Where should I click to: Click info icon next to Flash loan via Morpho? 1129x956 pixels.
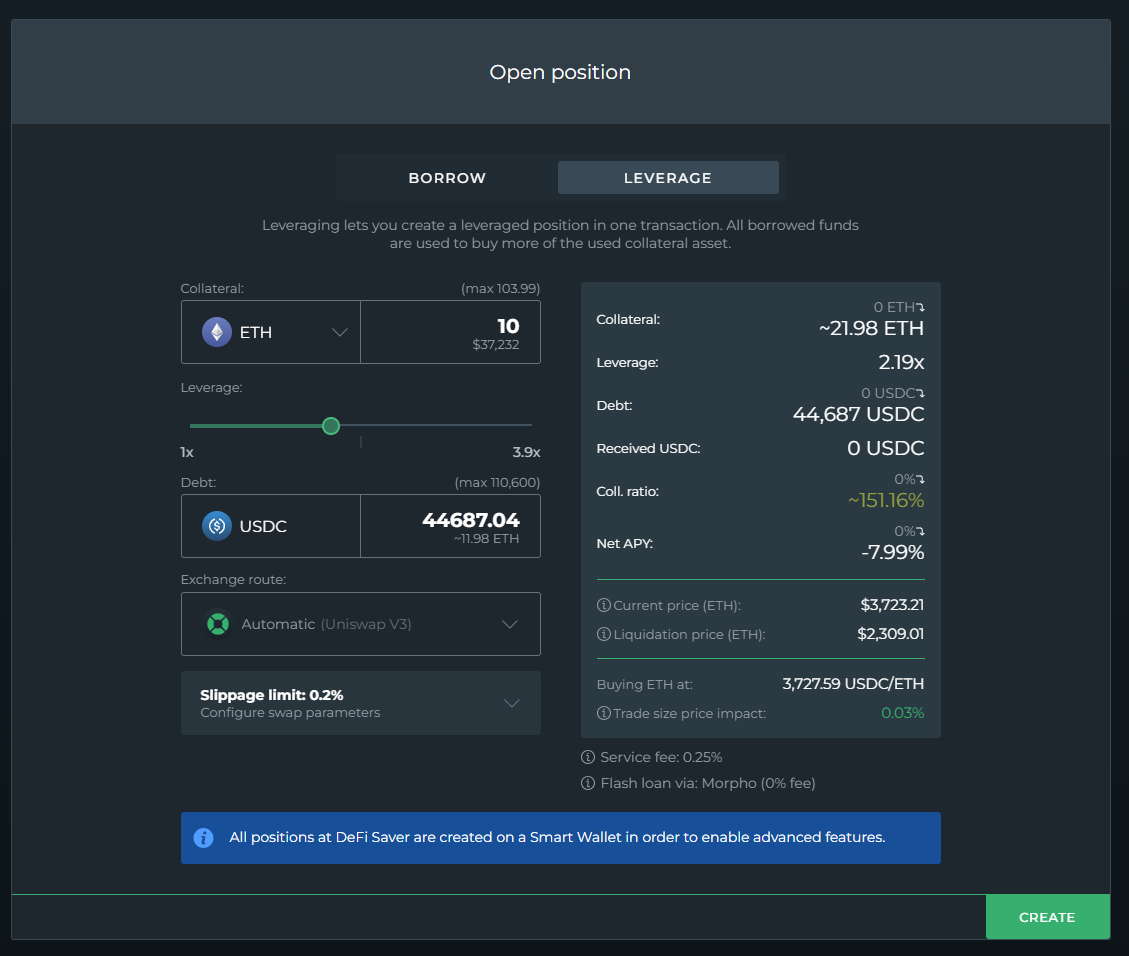pyautogui.click(x=588, y=783)
